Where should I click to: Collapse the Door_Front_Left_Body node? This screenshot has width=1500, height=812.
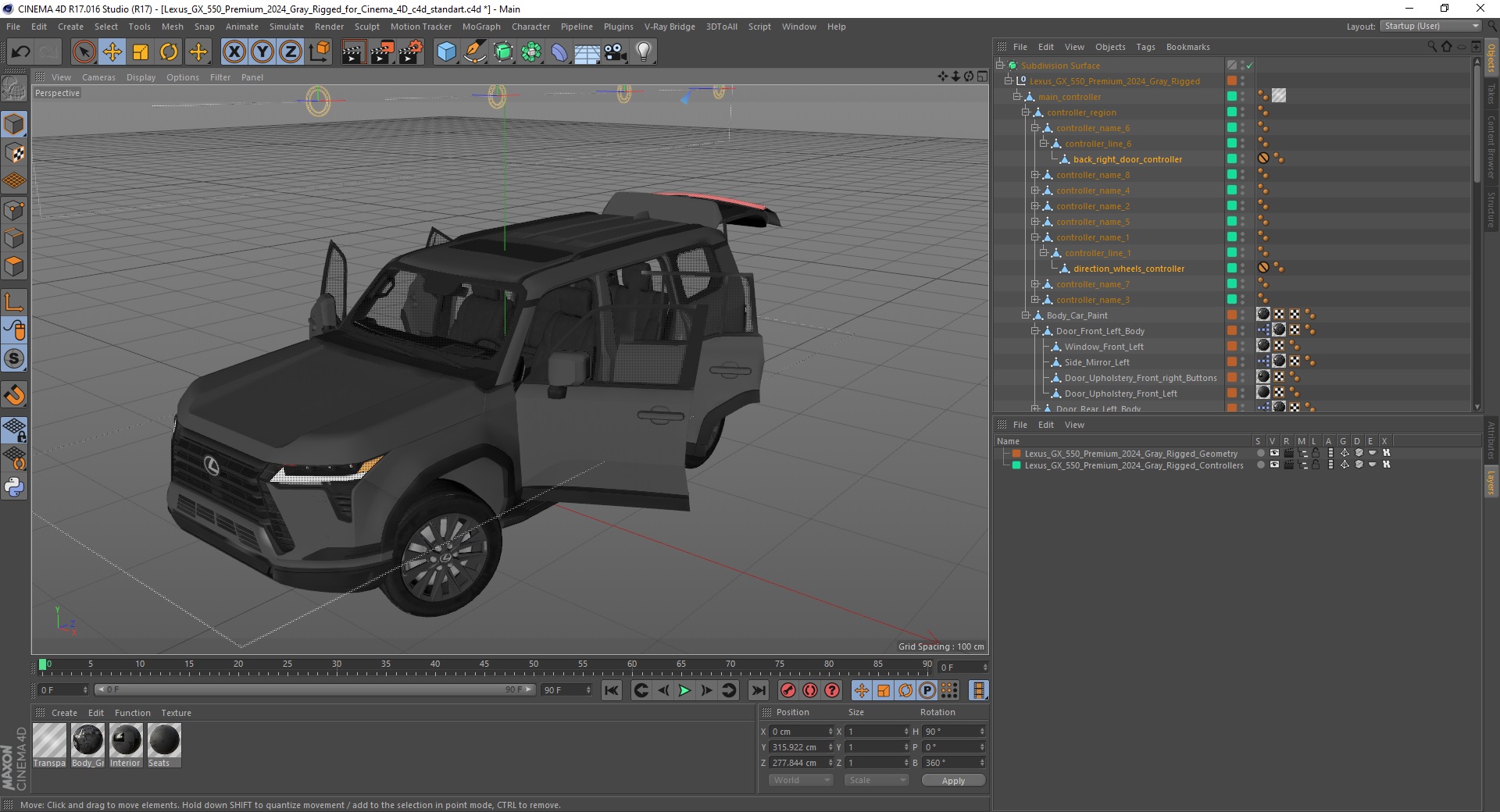[1034, 331]
